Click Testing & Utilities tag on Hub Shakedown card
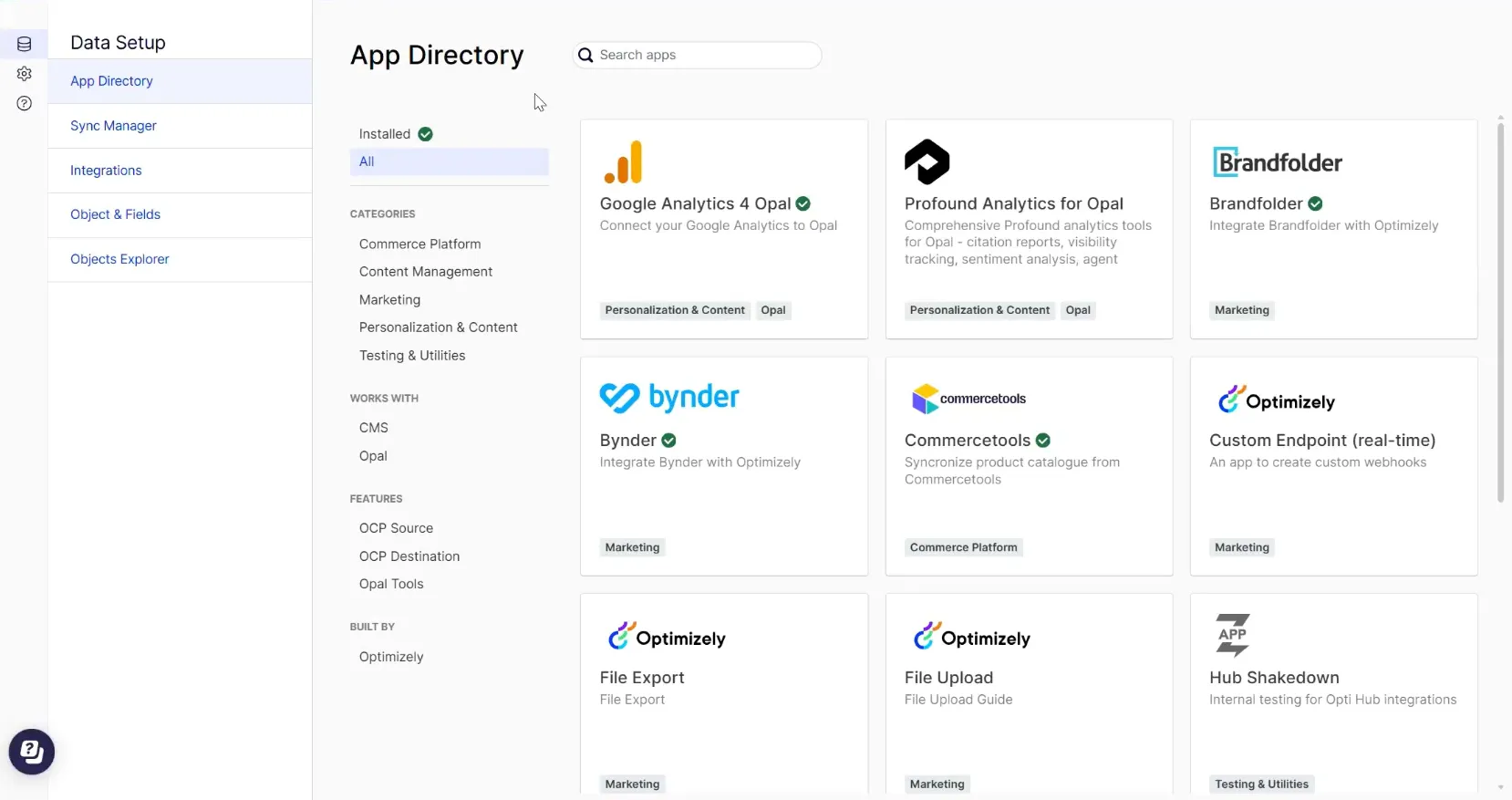 pyautogui.click(x=1261, y=784)
